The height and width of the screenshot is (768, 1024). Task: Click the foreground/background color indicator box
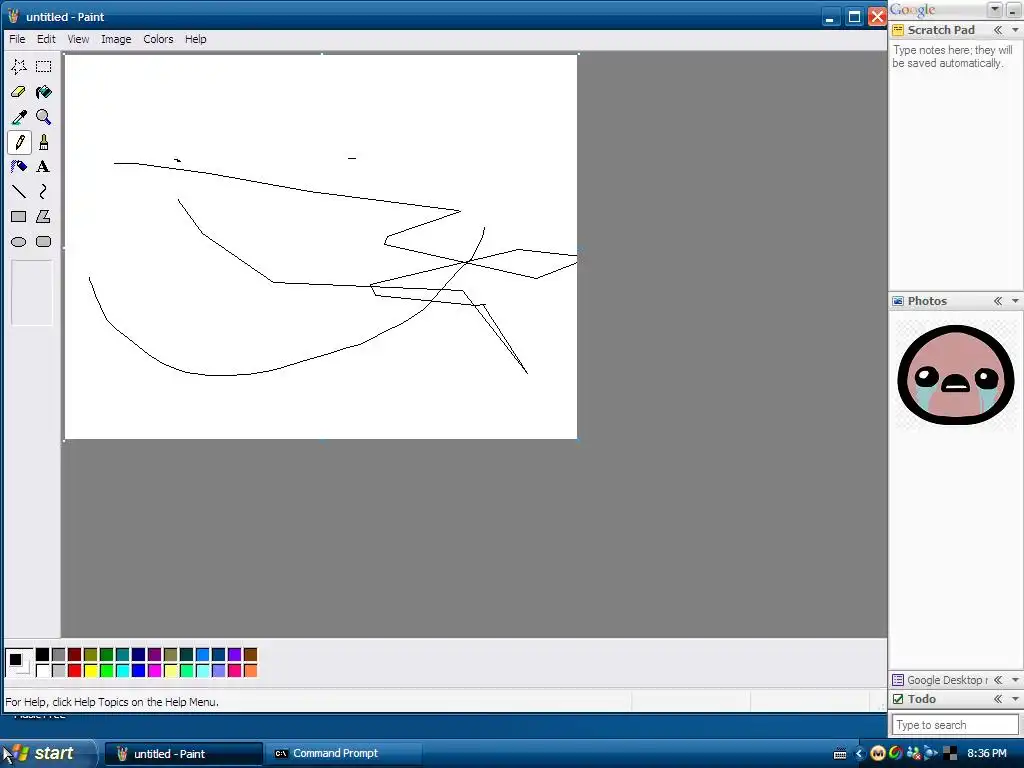[x=18, y=662]
